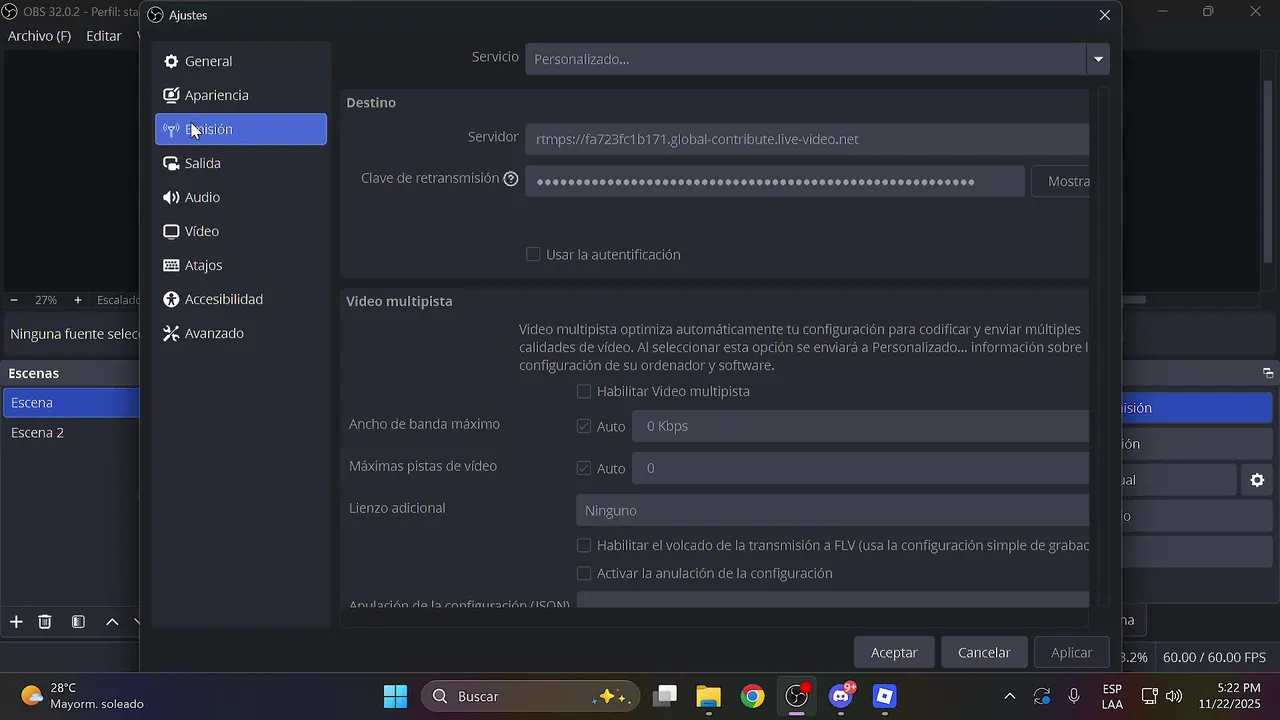Image resolution: width=1280 pixels, height=720 pixels.
Task: Open the Editar menu in OBS
Action: (x=104, y=36)
